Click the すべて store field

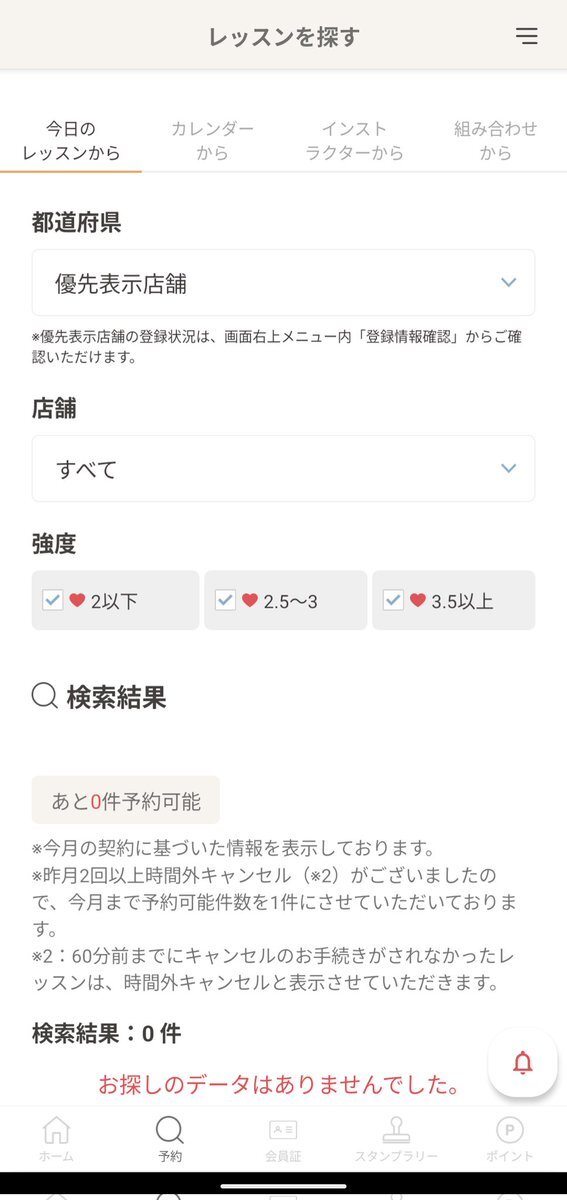[283, 468]
